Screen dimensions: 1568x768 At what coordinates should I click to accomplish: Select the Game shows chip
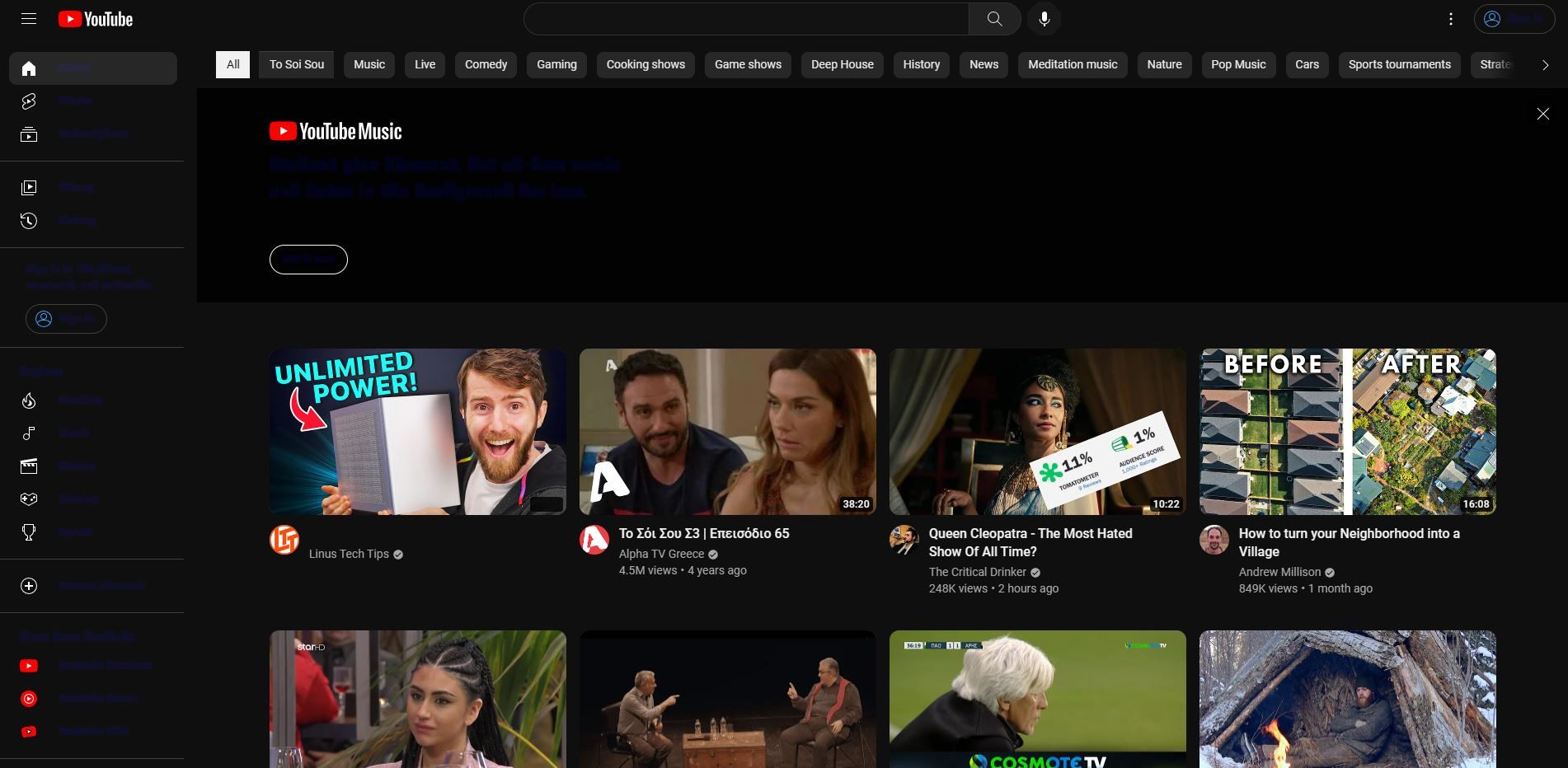tap(748, 65)
